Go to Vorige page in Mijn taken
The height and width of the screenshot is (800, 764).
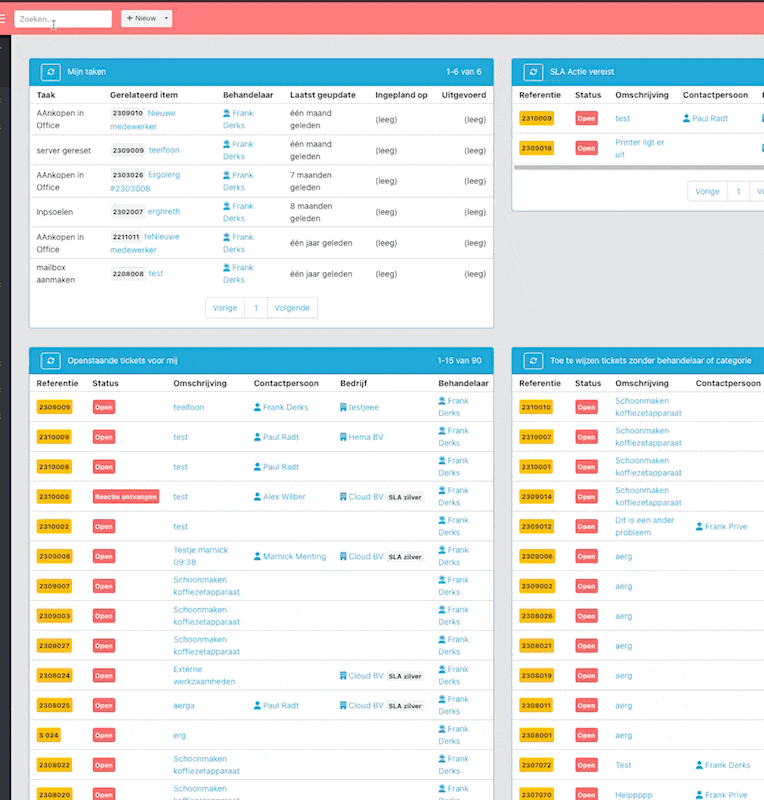tap(225, 308)
